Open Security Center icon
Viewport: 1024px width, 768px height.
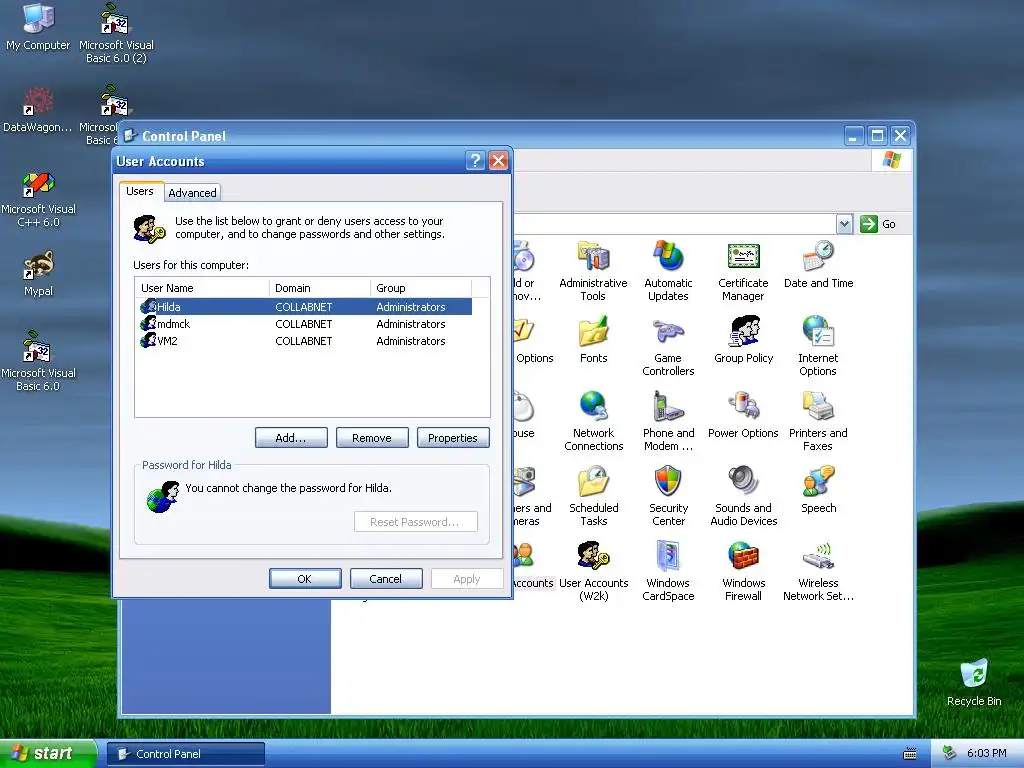click(668, 497)
